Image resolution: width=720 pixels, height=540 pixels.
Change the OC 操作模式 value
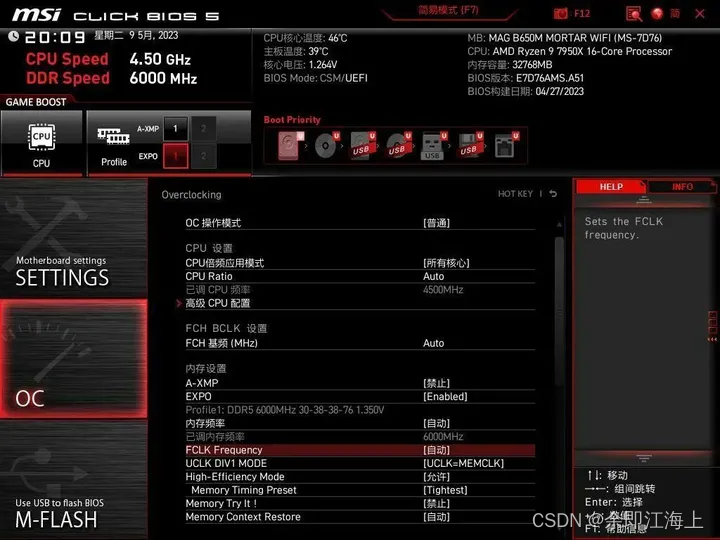pyautogui.click(x=360, y=223)
